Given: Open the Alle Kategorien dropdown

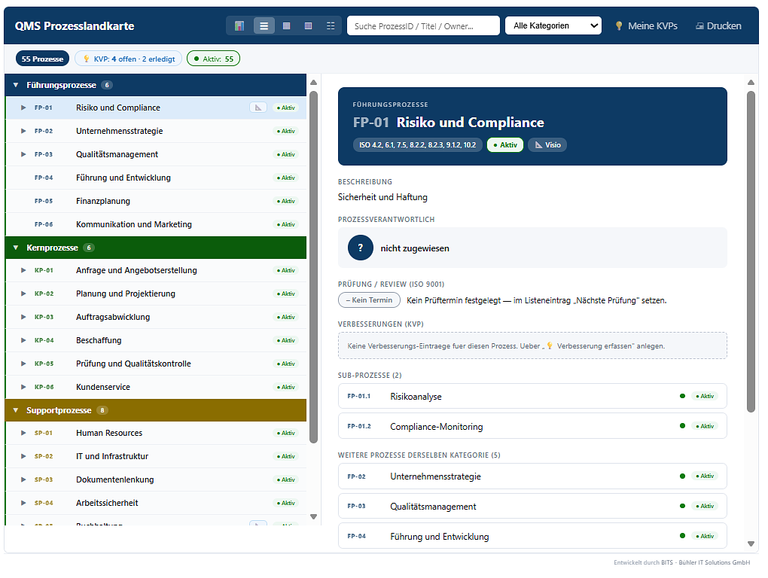Looking at the screenshot, I should tap(553, 26).
